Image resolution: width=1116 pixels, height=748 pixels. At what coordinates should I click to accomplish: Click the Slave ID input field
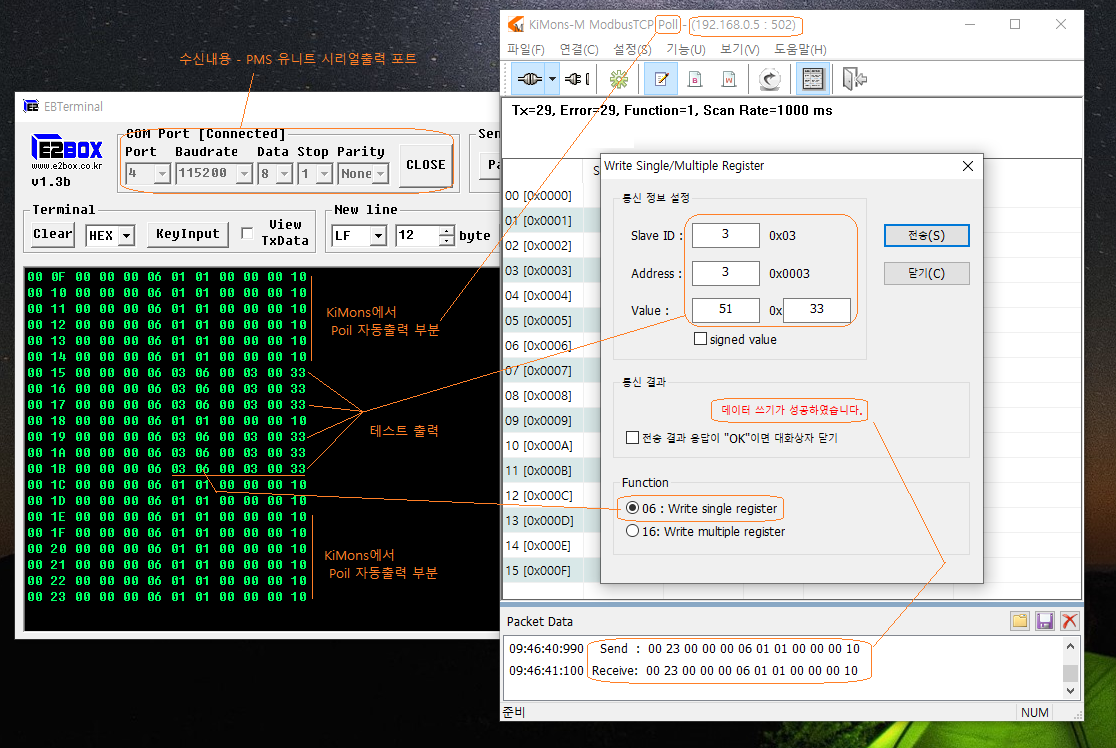[725, 235]
